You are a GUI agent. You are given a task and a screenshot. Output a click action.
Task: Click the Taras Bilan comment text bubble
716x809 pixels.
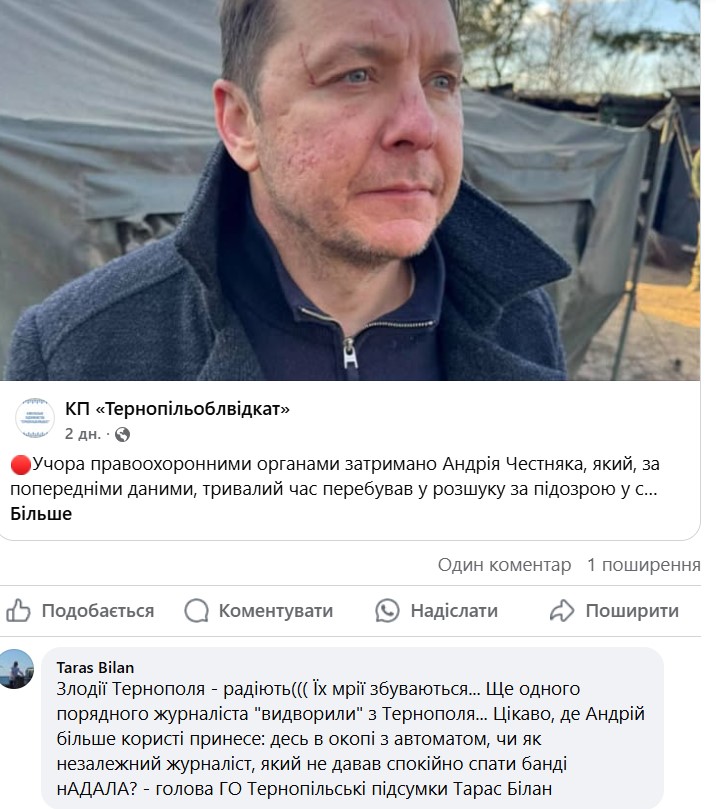(352, 727)
